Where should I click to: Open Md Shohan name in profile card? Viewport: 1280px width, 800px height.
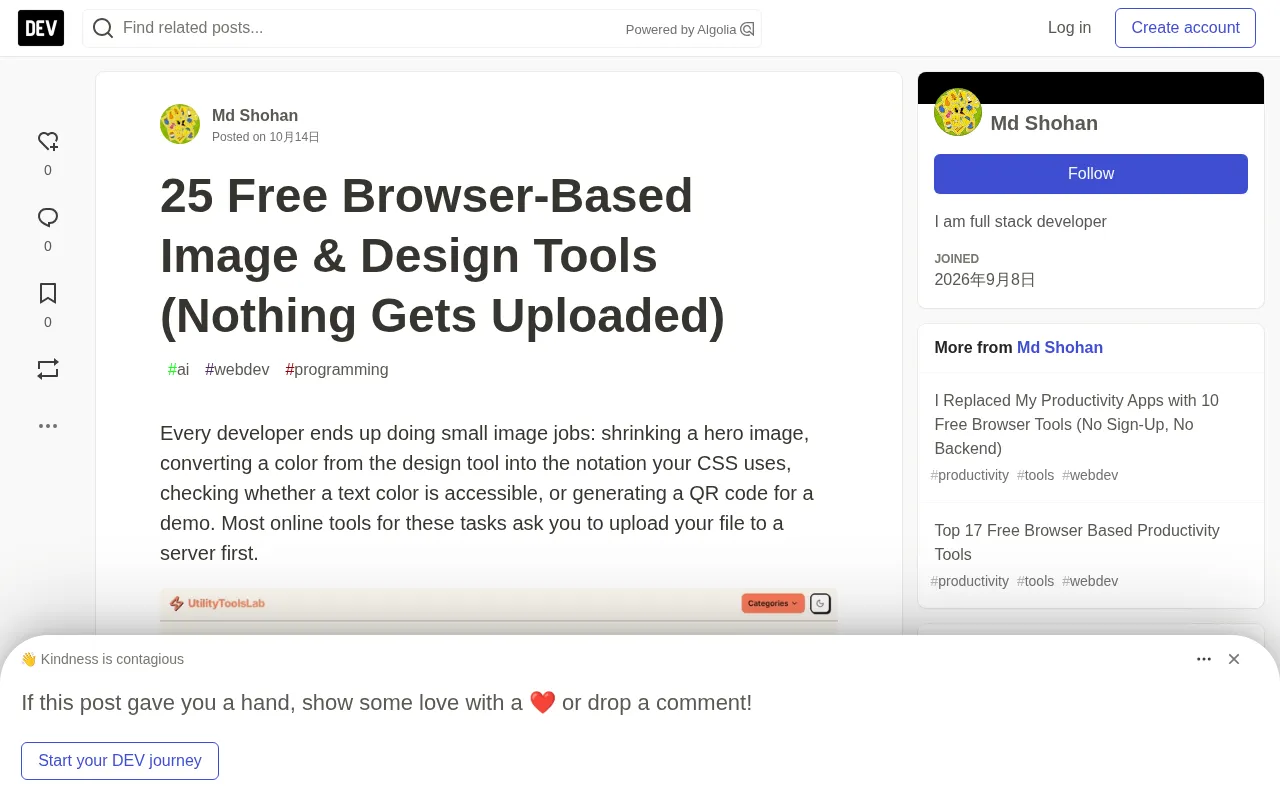tap(1044, 123)
